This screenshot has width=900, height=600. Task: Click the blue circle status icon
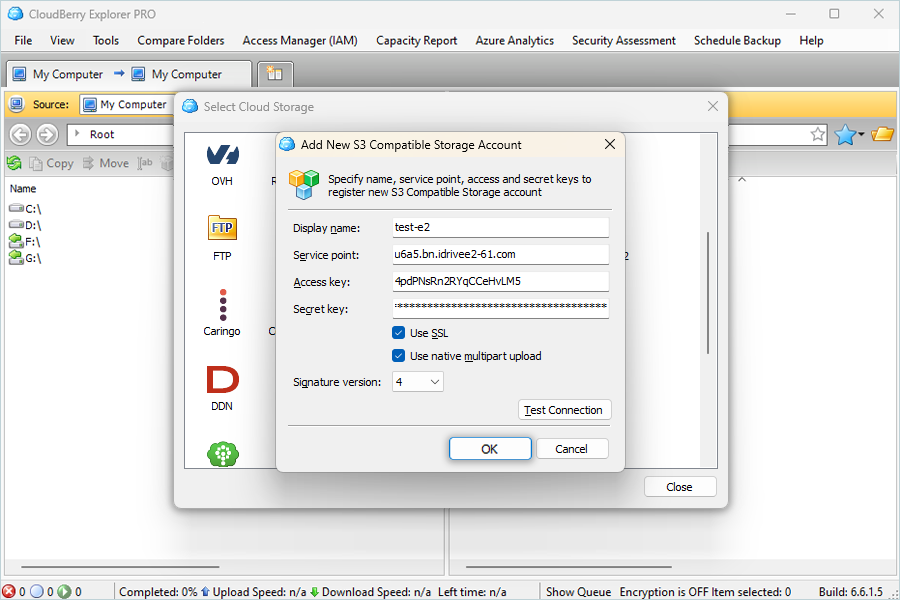tap(37, 591)
